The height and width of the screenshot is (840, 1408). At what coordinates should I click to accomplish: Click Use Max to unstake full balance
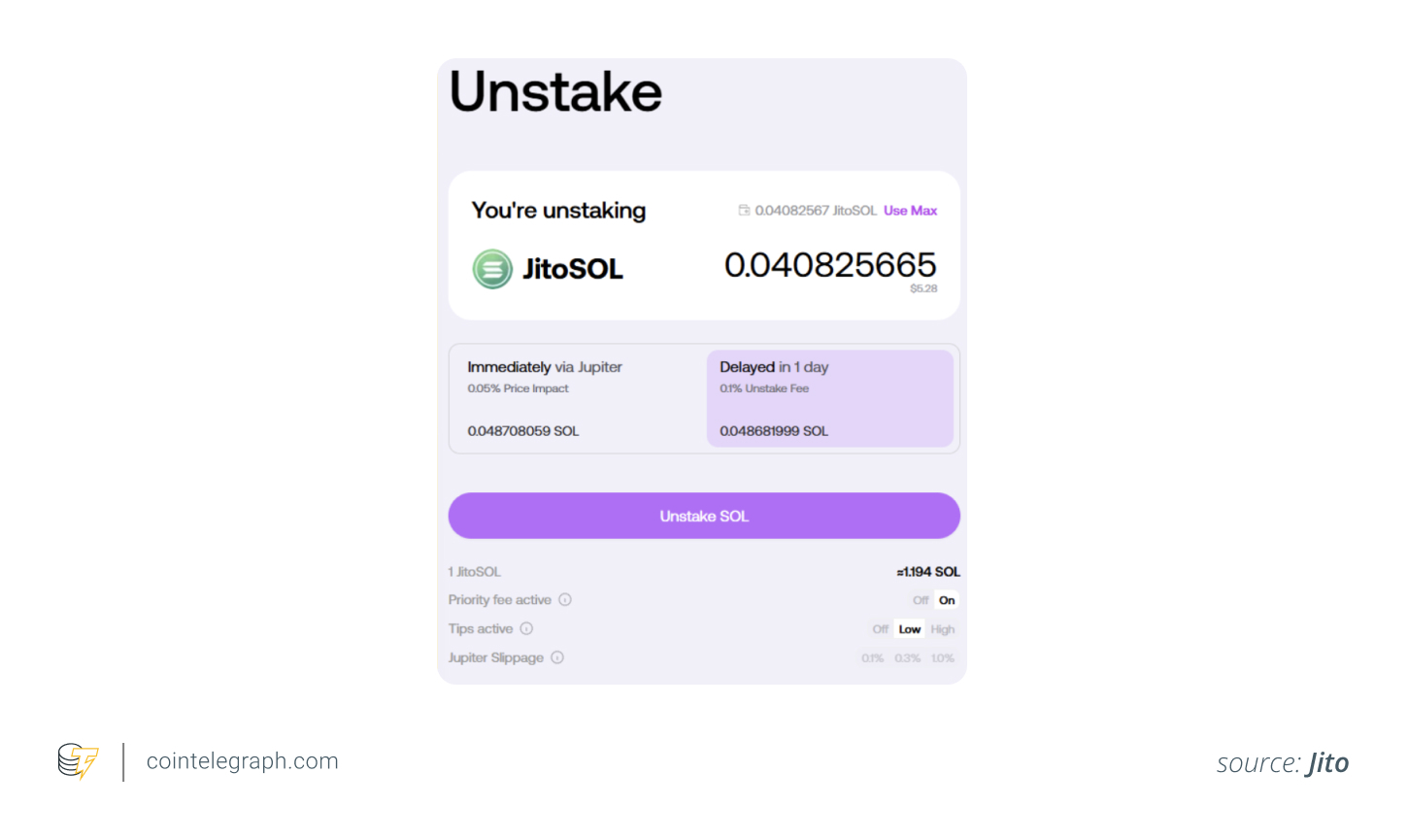pyautogui.click(x=910, y=210)
